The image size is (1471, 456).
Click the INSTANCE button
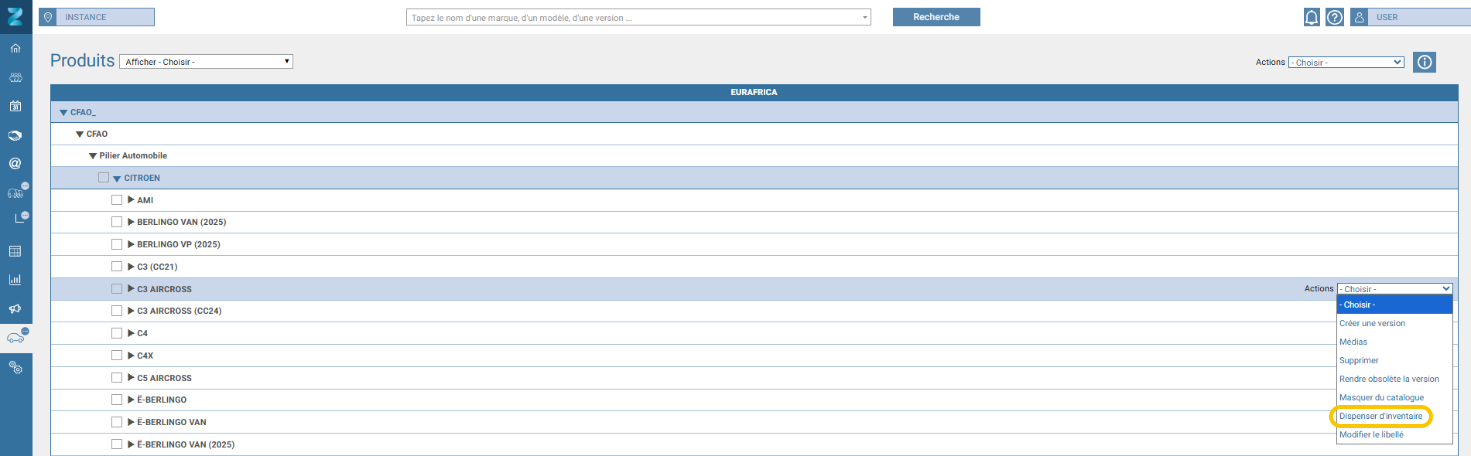97,17
